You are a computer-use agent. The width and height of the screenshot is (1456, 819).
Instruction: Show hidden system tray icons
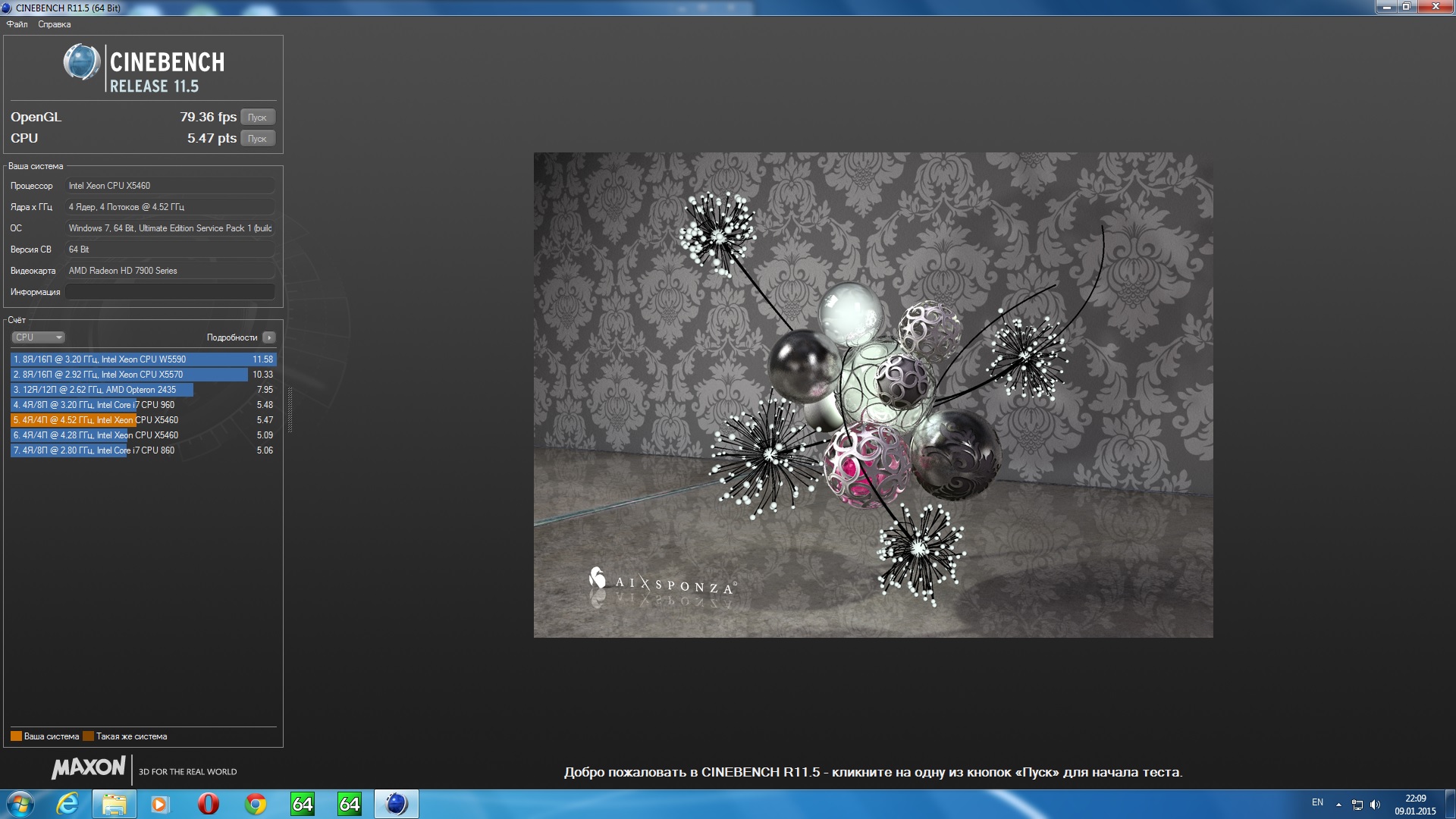pos(1338,805)
